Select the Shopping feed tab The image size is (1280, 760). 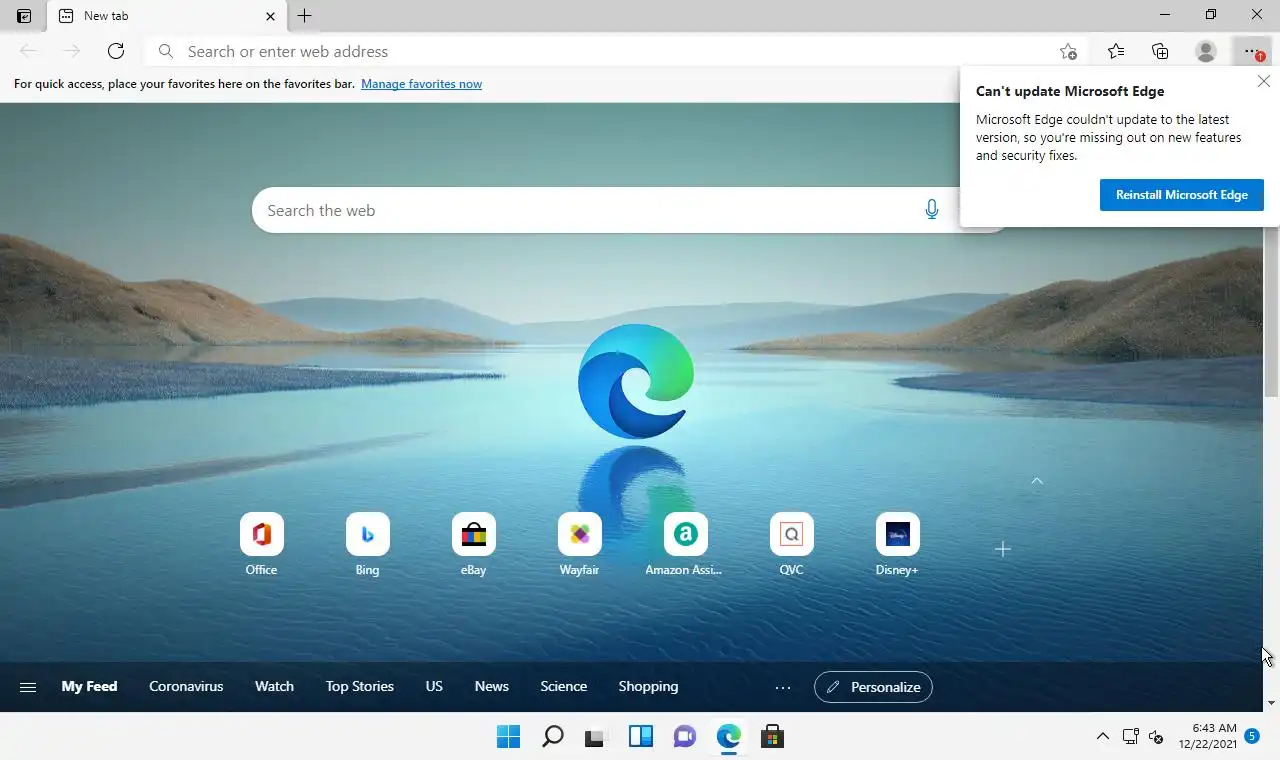[648, 687]
